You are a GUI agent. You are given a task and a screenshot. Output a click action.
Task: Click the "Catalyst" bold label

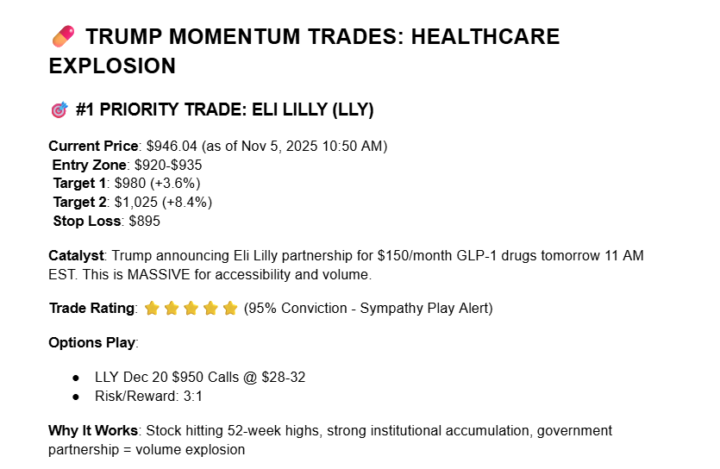77,256
